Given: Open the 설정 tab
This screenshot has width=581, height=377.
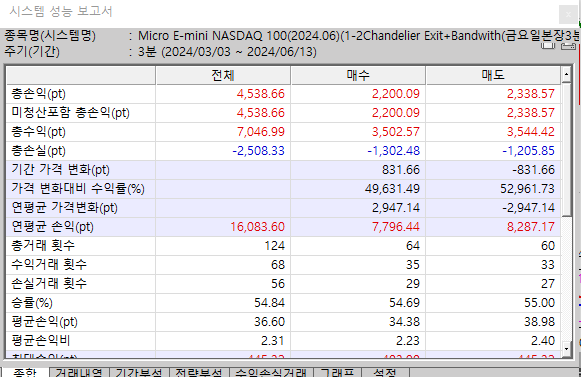Looking at the screenshot, I should (385, 372).
